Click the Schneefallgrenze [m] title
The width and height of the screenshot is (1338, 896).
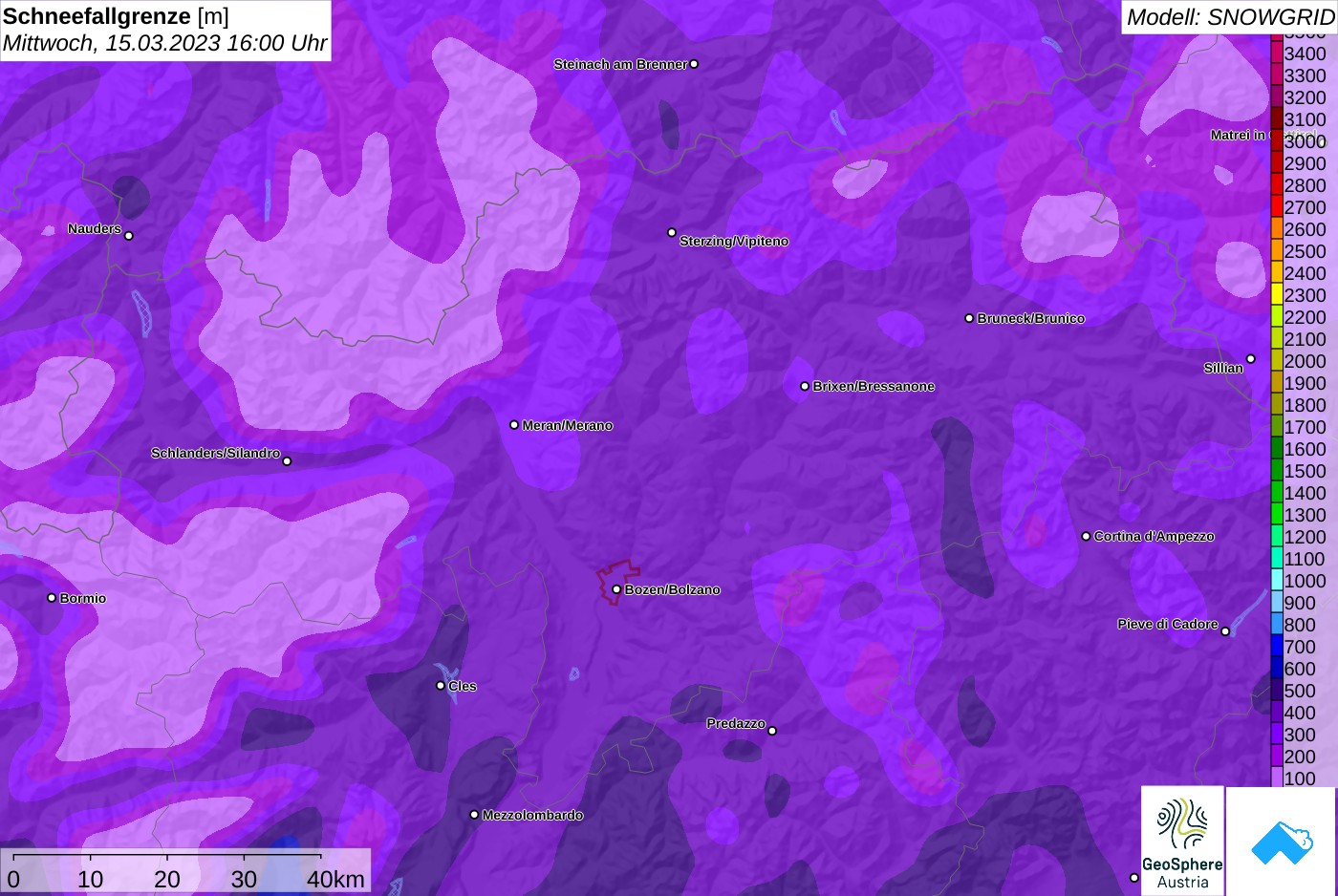116,16
